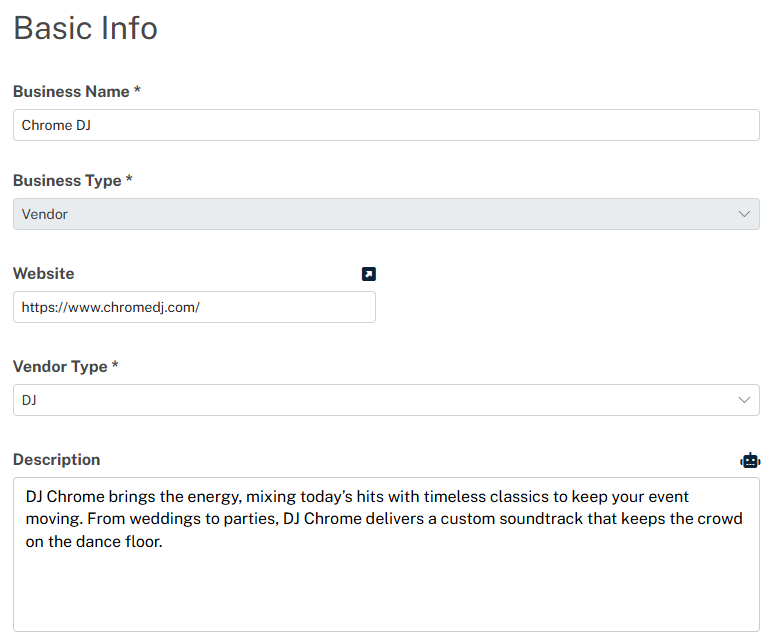Click inside the Description text area

point(386,554)
